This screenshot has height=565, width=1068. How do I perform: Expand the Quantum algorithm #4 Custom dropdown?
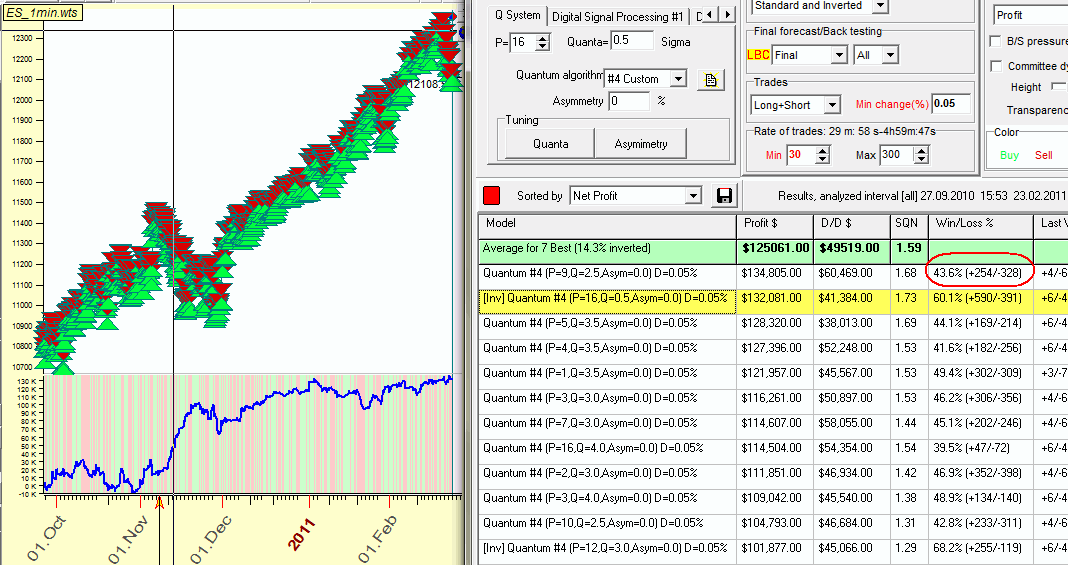click(x=678, y=79)
